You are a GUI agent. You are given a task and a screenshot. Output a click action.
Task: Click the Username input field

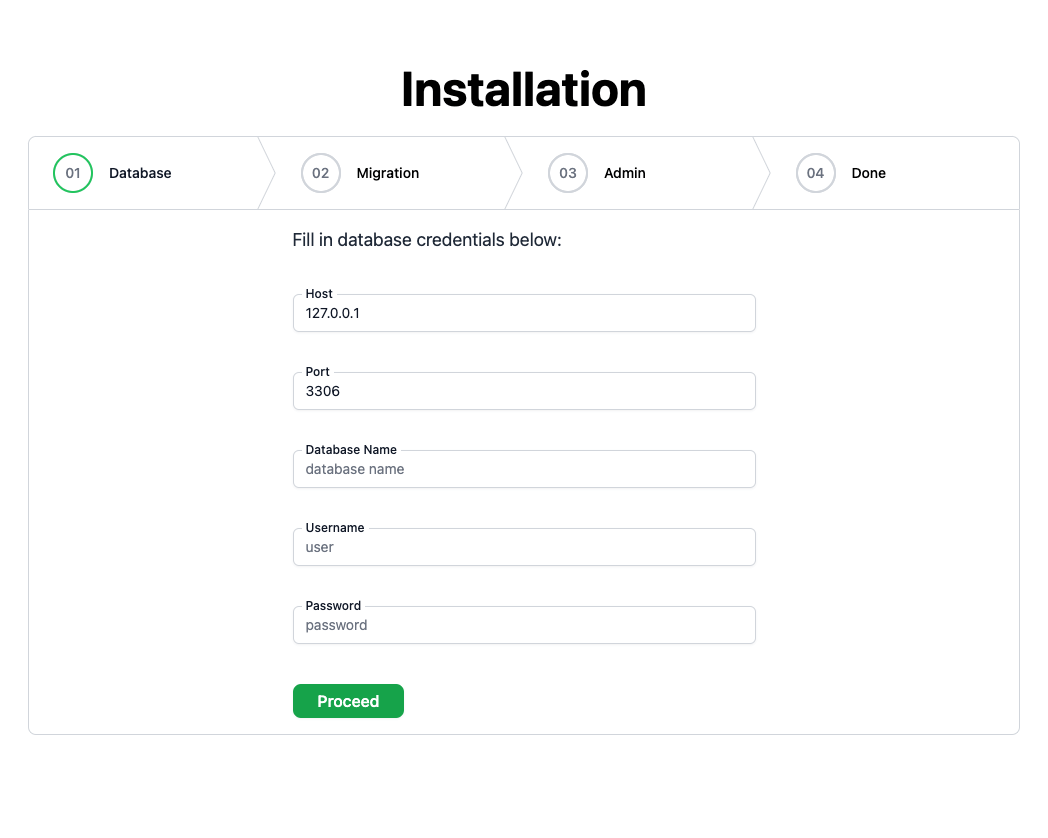pyautogui.click(x=524, y=547)
